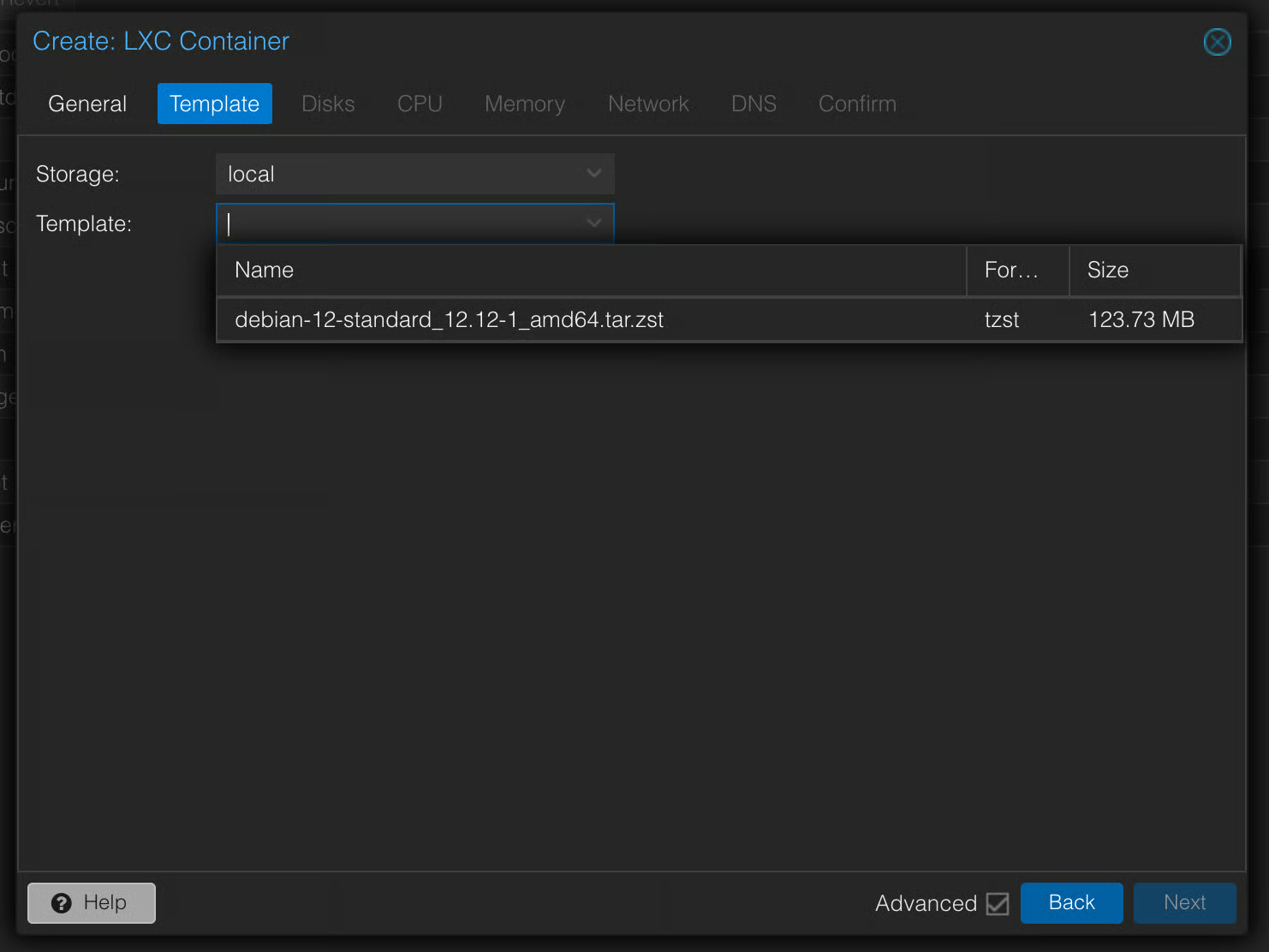
Task: Switch to the Network tab
Action: click(x=648, y=104)
